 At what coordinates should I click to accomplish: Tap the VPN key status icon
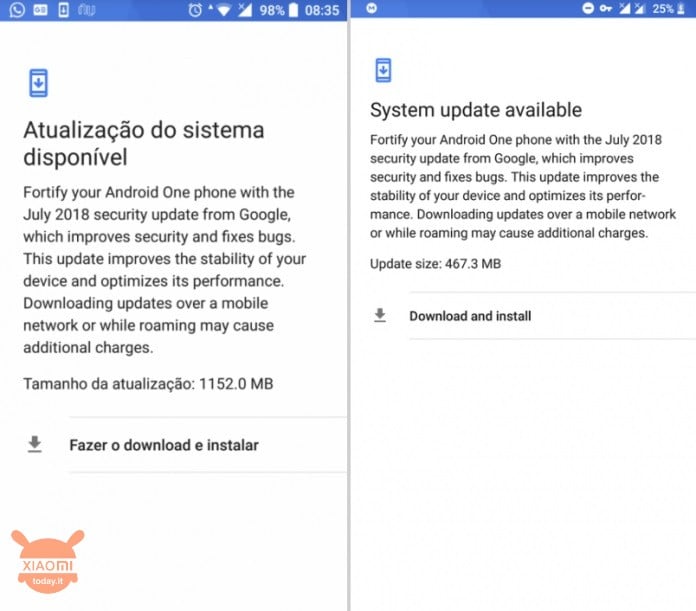pyautogui.click(x=606, y=8)
